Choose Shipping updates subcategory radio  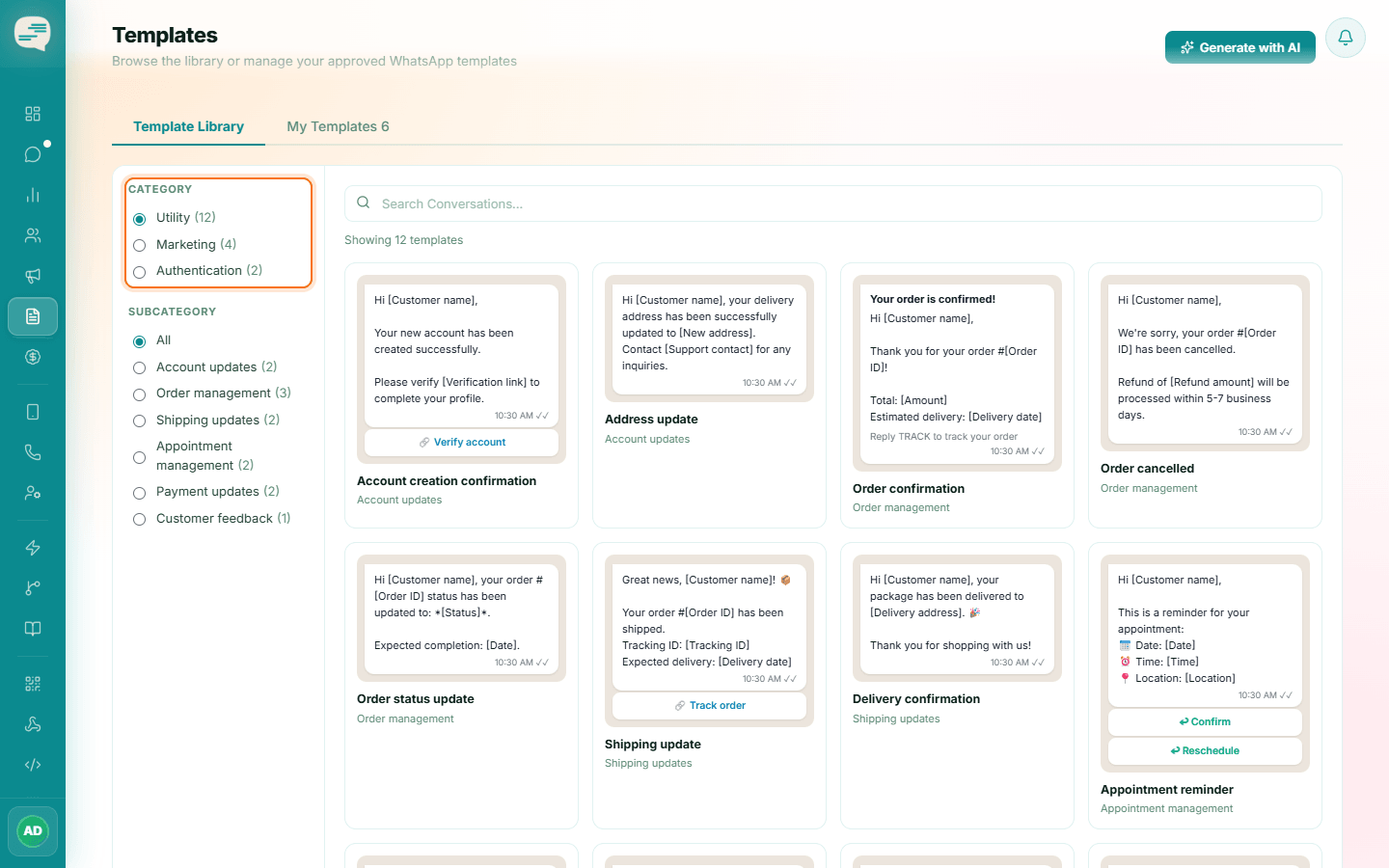click(x=139, y=421)
